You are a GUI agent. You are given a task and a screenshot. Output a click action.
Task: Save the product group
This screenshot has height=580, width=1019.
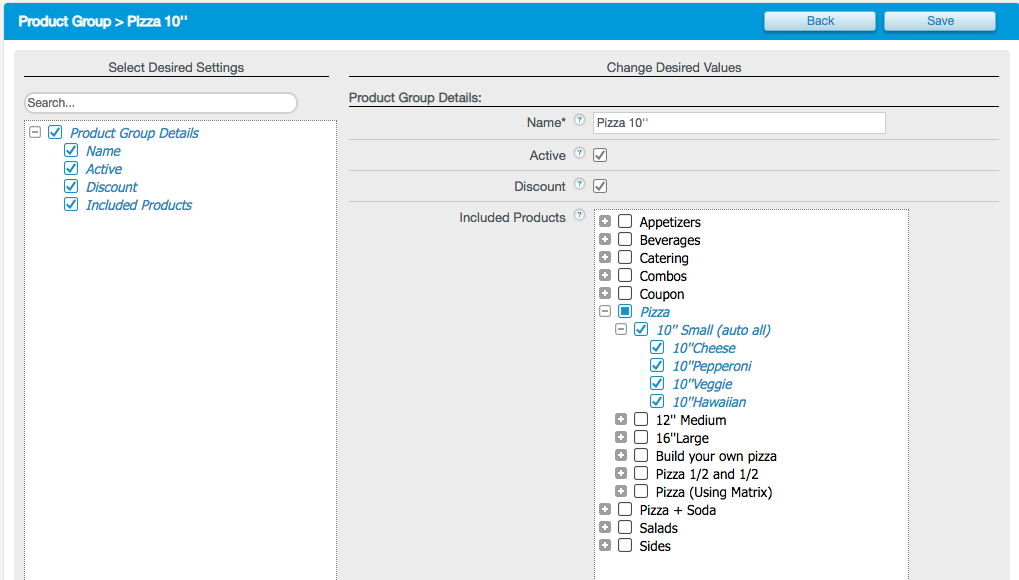point(940,21)
